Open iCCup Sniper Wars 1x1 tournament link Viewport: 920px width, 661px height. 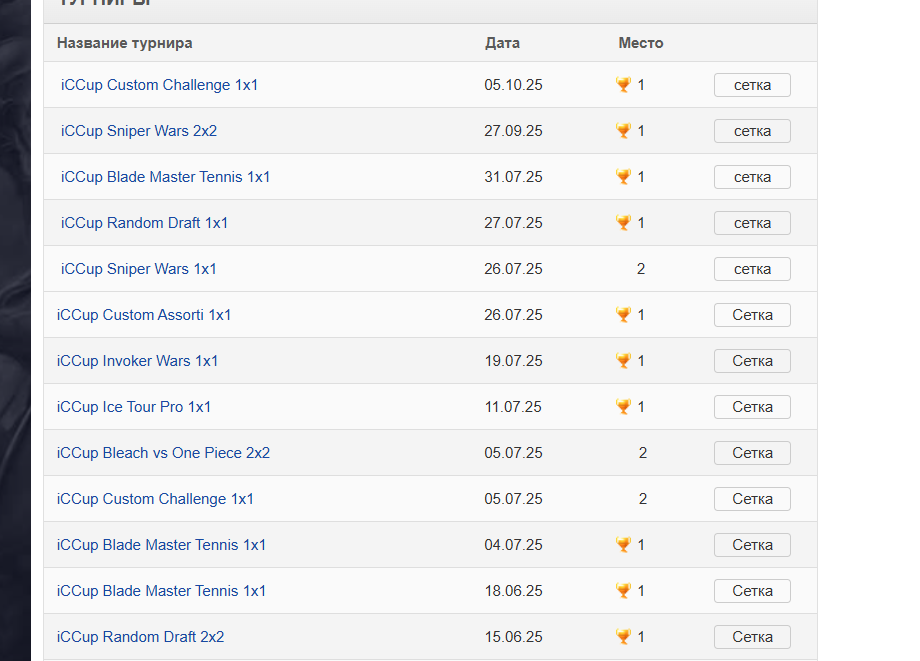138,269
